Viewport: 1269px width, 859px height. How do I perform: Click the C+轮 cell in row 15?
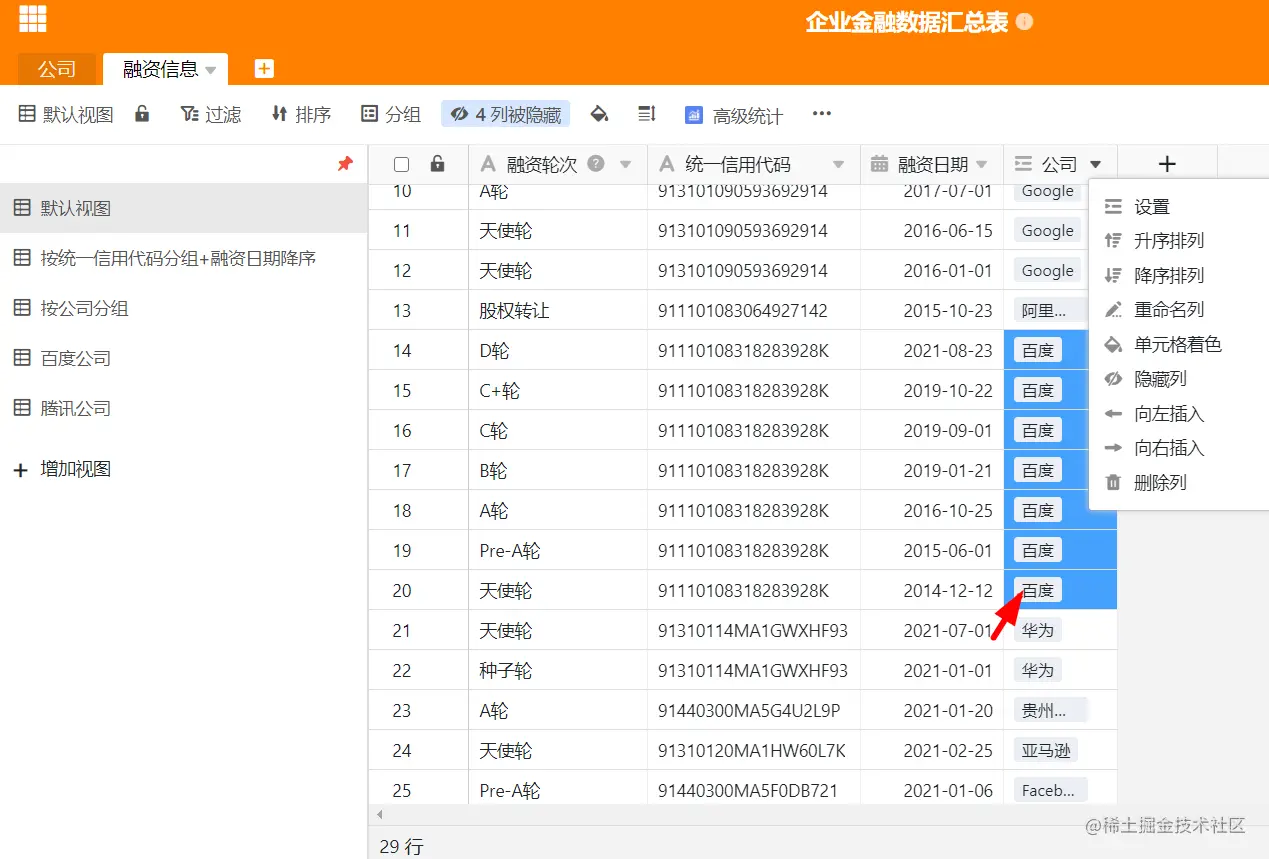click(558, 390)
